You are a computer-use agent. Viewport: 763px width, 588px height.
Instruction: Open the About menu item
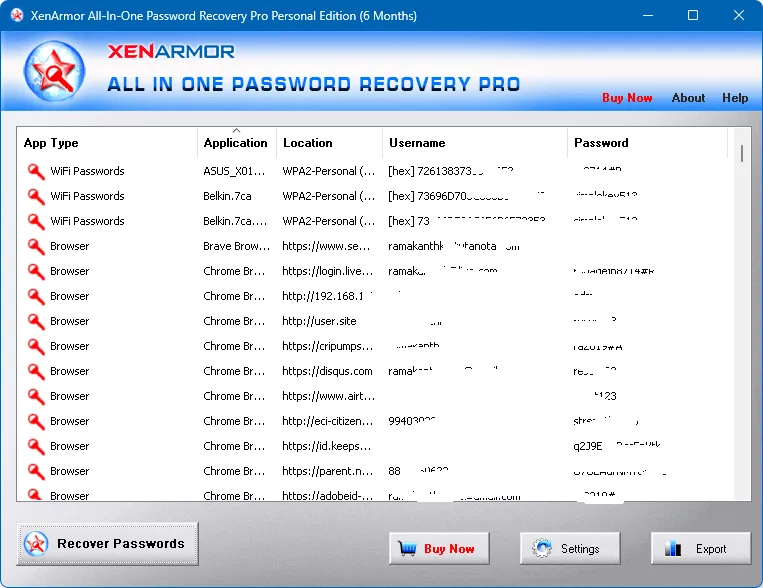(688, 98)
